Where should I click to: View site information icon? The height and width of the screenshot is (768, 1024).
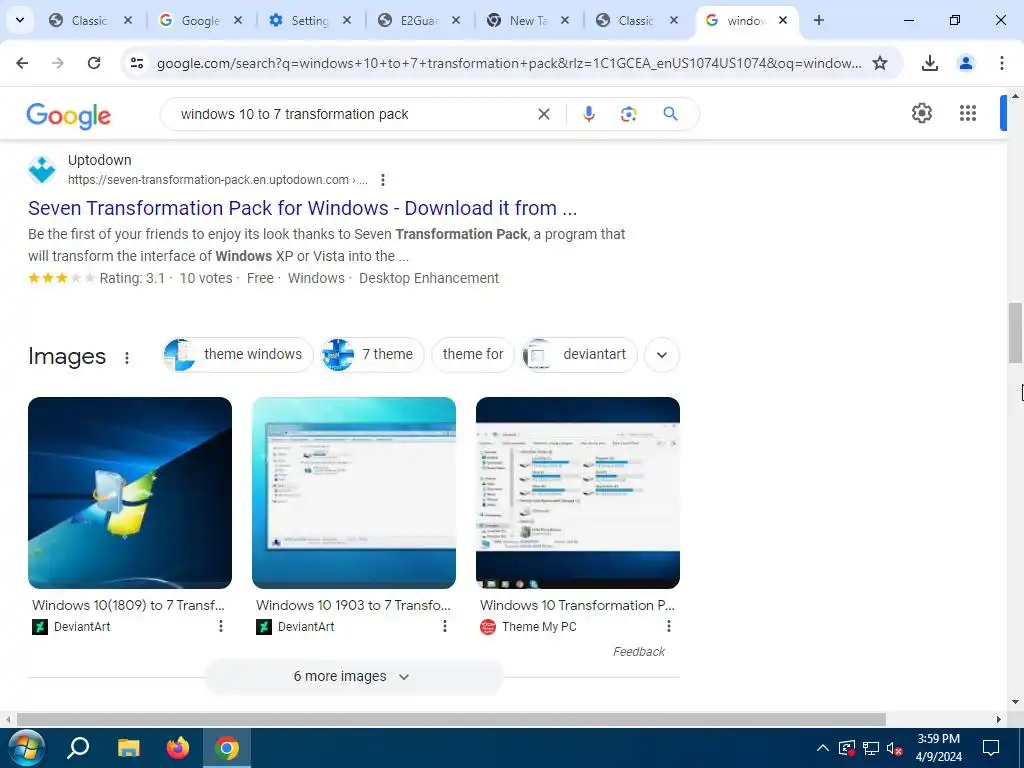coord(136,63)
